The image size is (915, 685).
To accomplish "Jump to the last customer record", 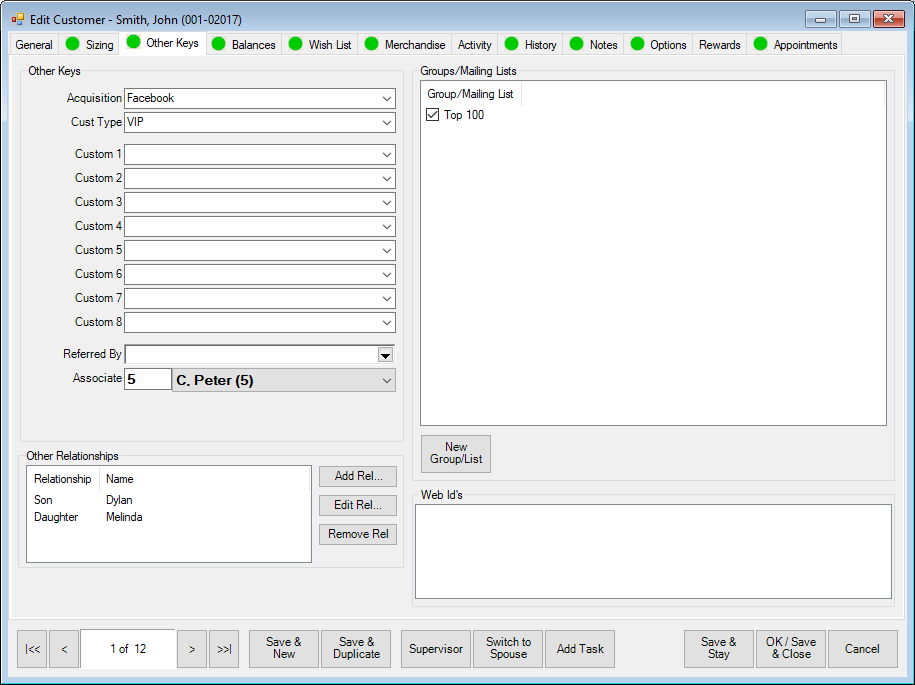I will pyautogui.click(x=224, y=649).
